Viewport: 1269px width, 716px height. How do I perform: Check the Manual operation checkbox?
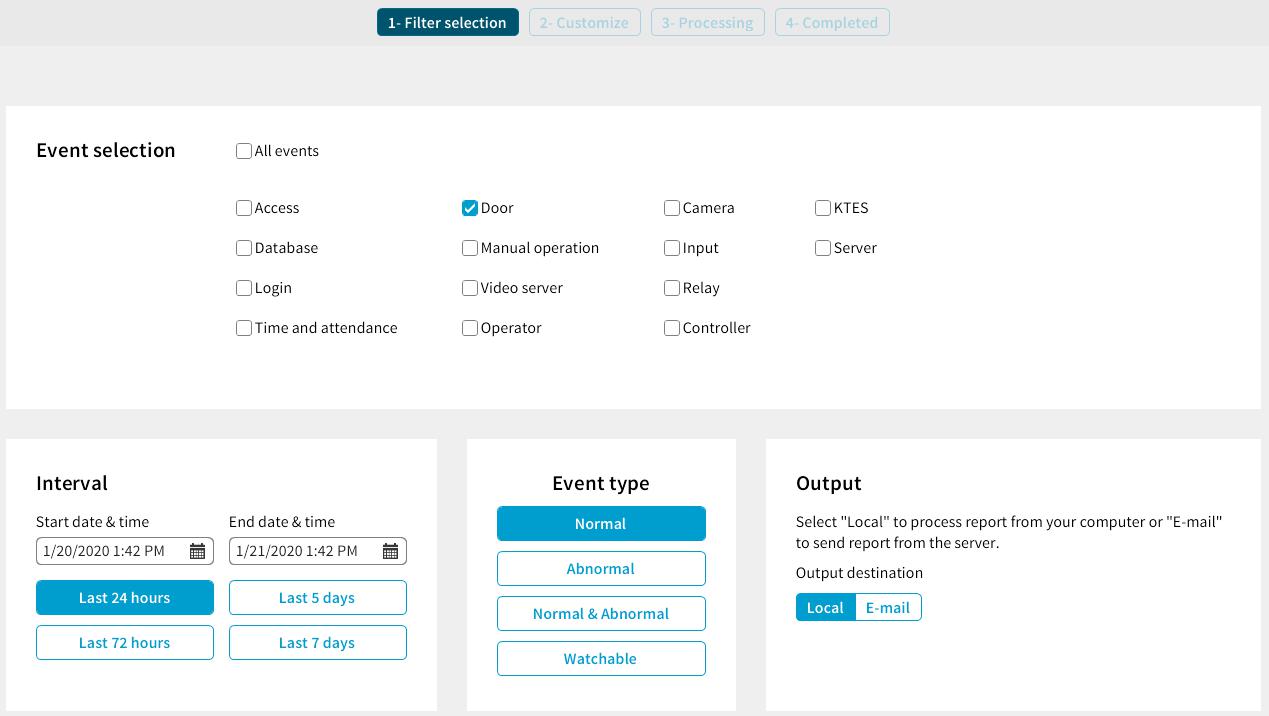coord(470,248)
